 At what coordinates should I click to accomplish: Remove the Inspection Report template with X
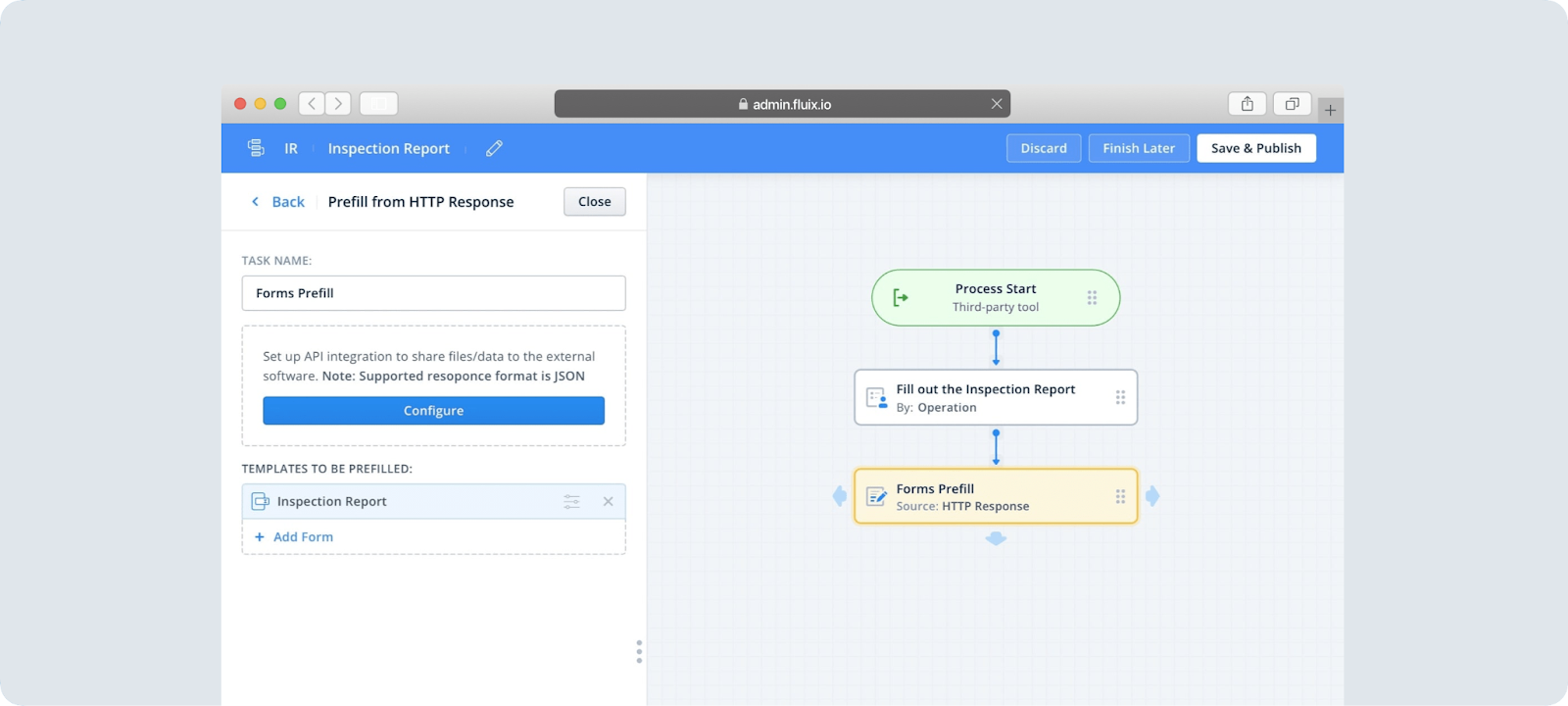pos(608,502)
